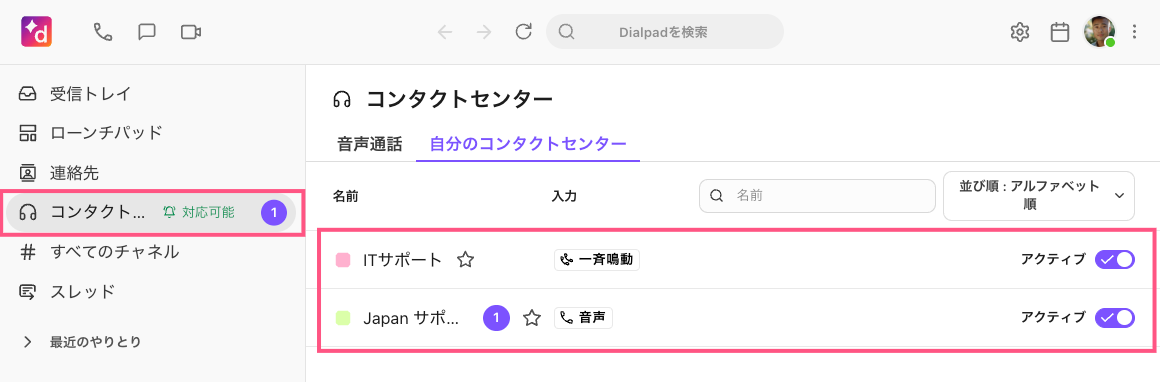Image resolution: width=1160 pixels, height=382 pixels.
Task: Click the Launchpad grid icon in the sidebar
Action: coord(28,133)
